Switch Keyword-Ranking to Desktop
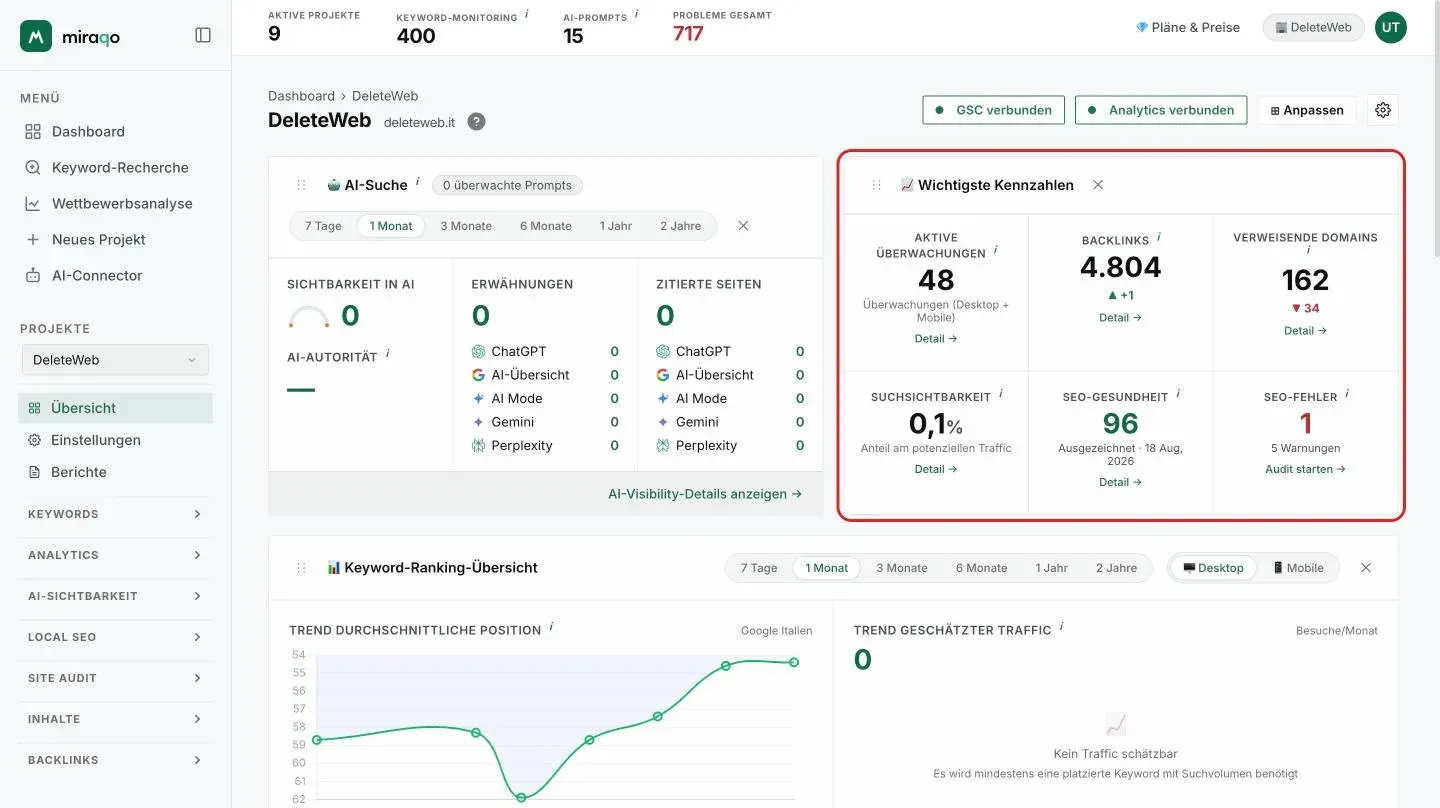 click(x=1213, y=568)
